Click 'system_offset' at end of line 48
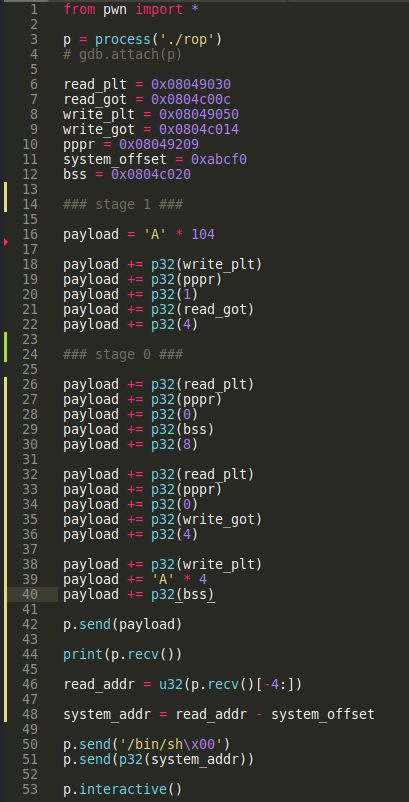The height and width of the screenshot is (802, 409). 323,715
